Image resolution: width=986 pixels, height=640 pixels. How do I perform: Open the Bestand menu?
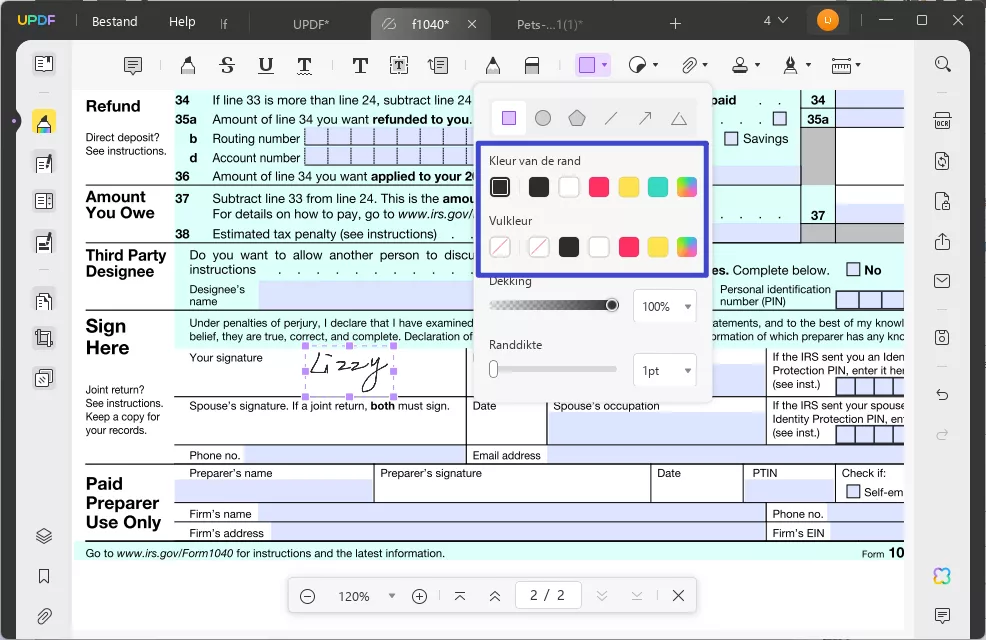pyautogui.click(x=114, y=21)
